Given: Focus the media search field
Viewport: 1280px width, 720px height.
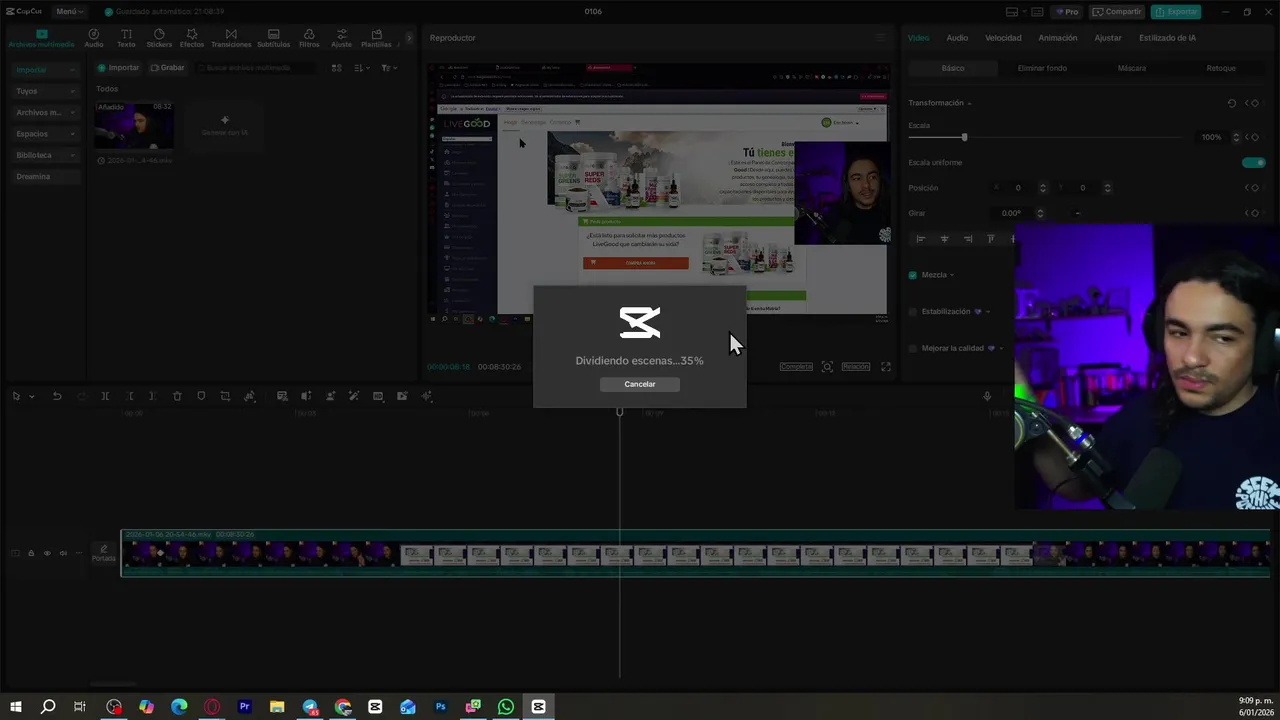Looking at the screenshot, I should [257, 68].
